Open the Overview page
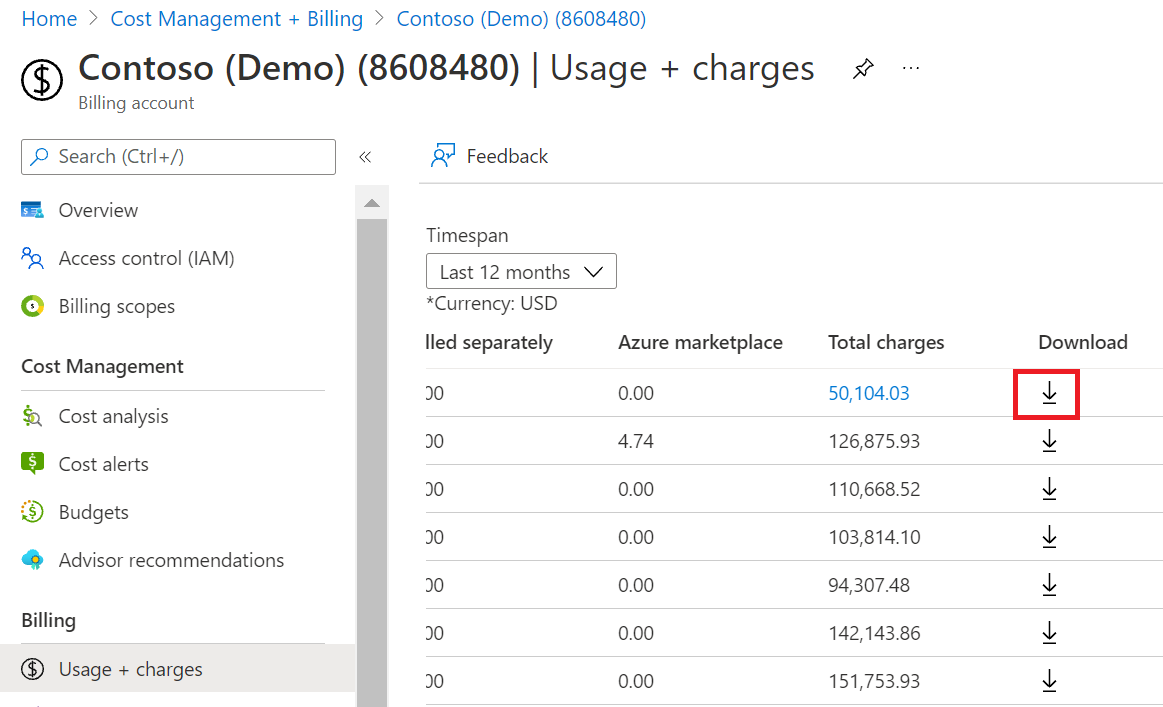1163x707 pixels. 98,210
